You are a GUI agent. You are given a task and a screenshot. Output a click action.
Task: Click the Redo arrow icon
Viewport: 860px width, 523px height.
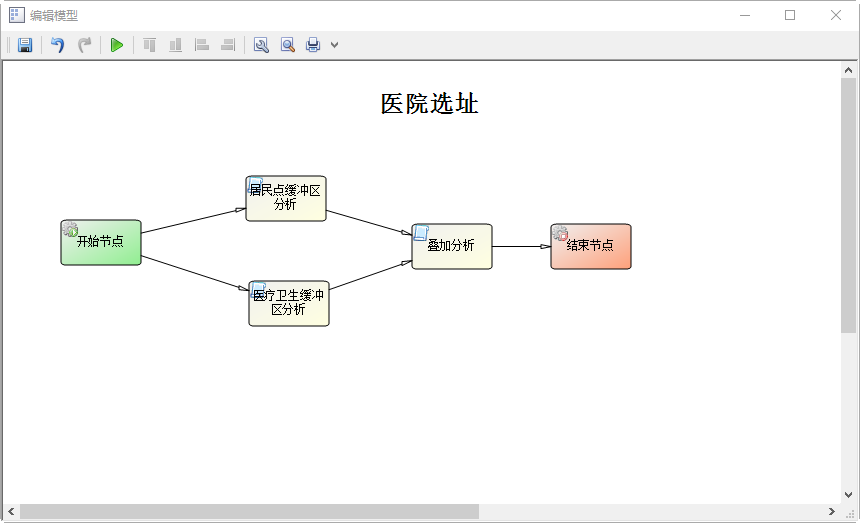(85, 45)
